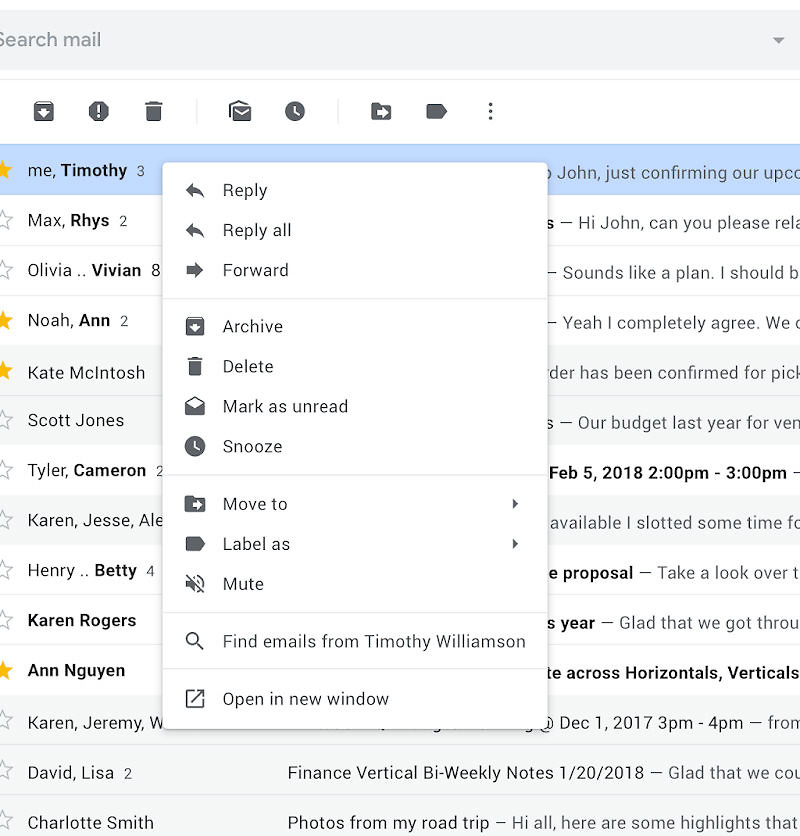Choose Open in new window
The height and width of the screenshot is (836, 800).
pos(305,699)
